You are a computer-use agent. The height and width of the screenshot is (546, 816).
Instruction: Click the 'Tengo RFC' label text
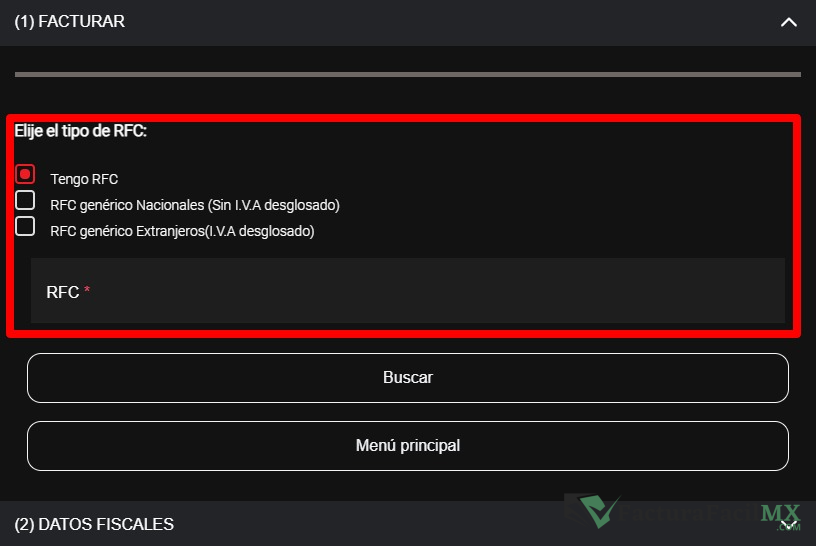point(84,179)
